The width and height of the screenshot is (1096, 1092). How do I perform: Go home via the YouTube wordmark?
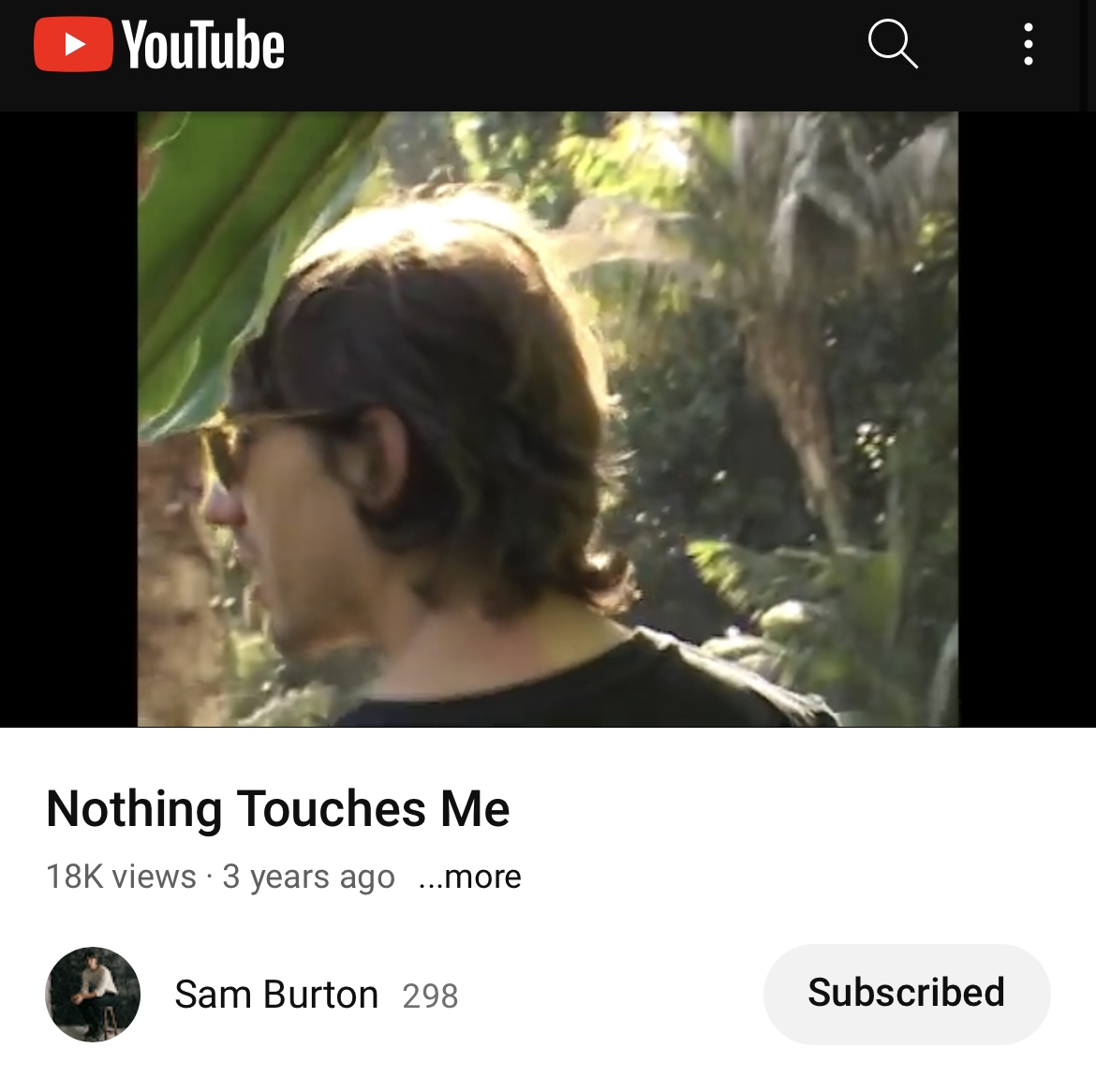202,44
